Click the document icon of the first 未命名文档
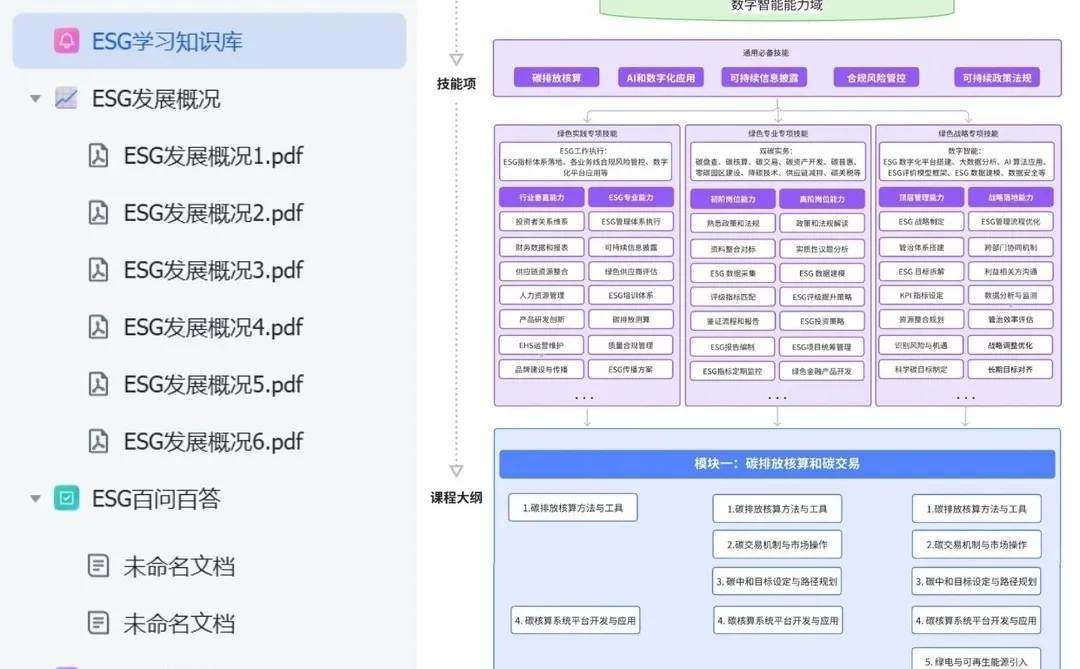This screenshot has width=1080, height=669. point(97,565)
